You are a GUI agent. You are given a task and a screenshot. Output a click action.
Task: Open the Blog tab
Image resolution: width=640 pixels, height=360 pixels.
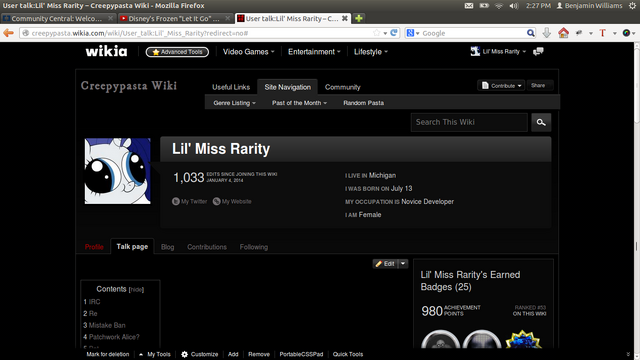tap(167, 247)
